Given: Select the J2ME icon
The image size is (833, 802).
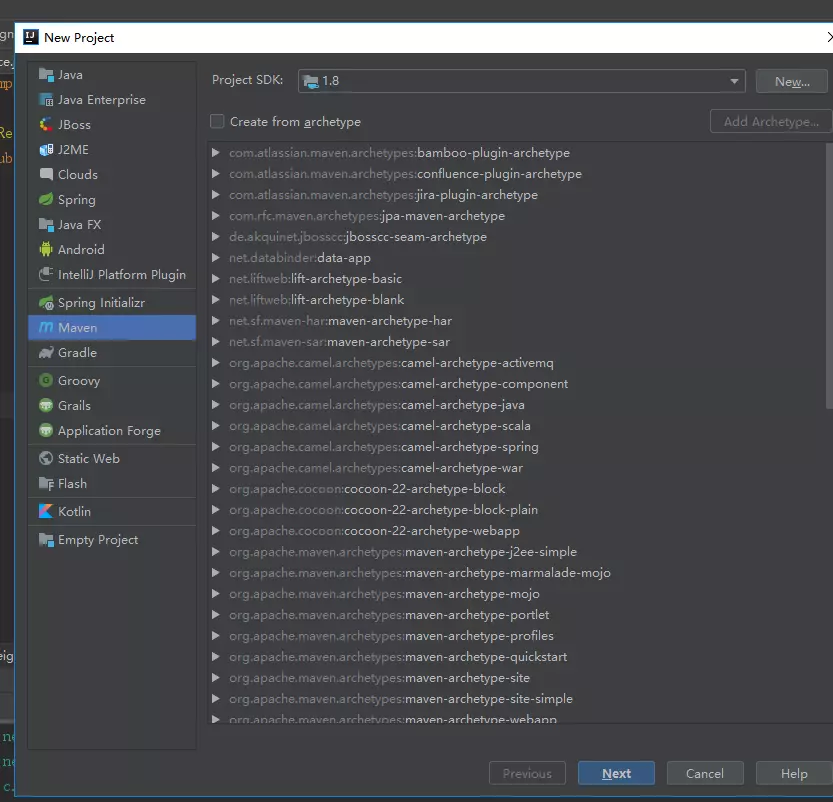Looking at the screenshot, I should (46, 150).
